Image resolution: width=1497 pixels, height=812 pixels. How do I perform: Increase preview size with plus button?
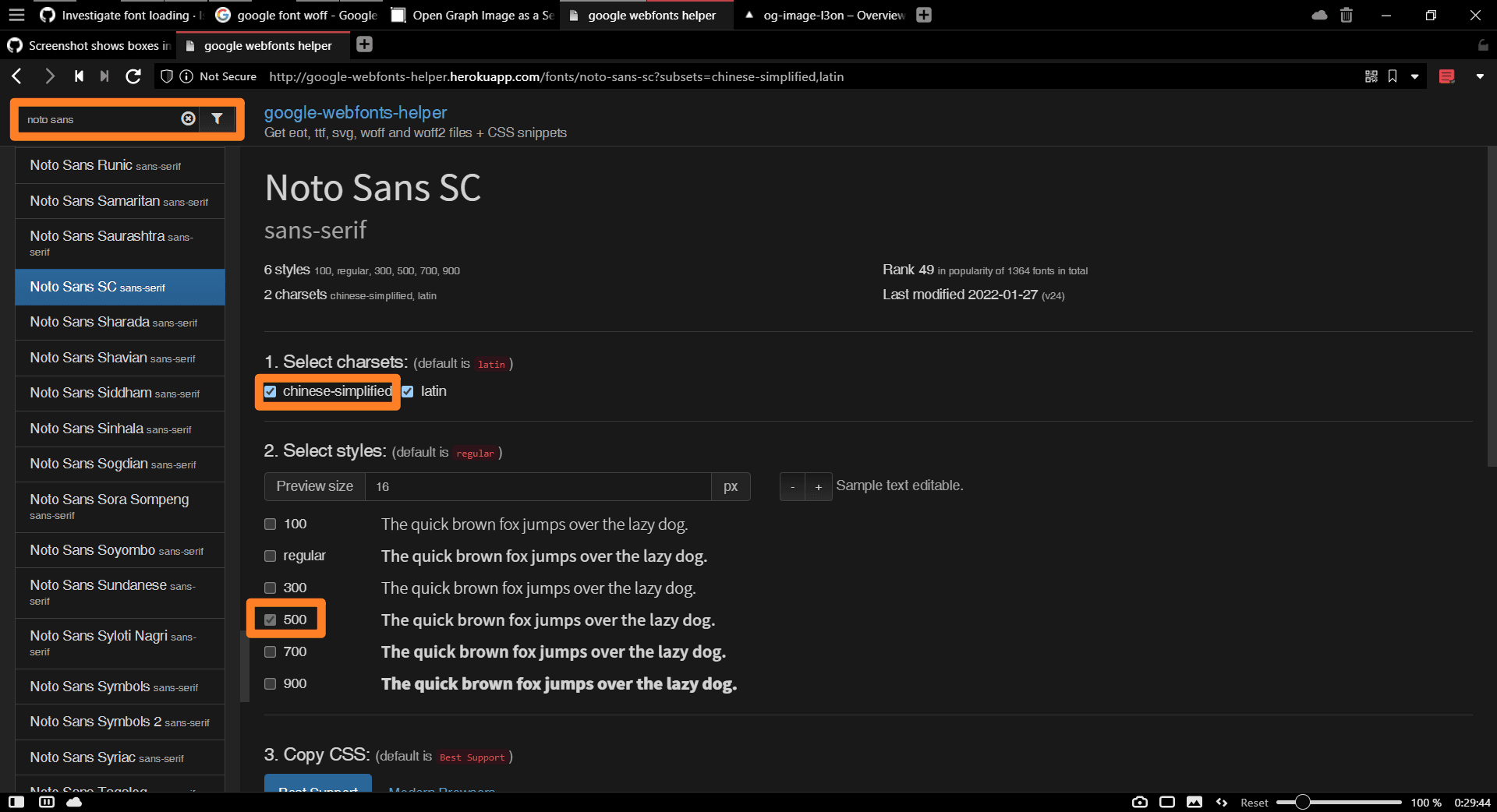[819, 486]
